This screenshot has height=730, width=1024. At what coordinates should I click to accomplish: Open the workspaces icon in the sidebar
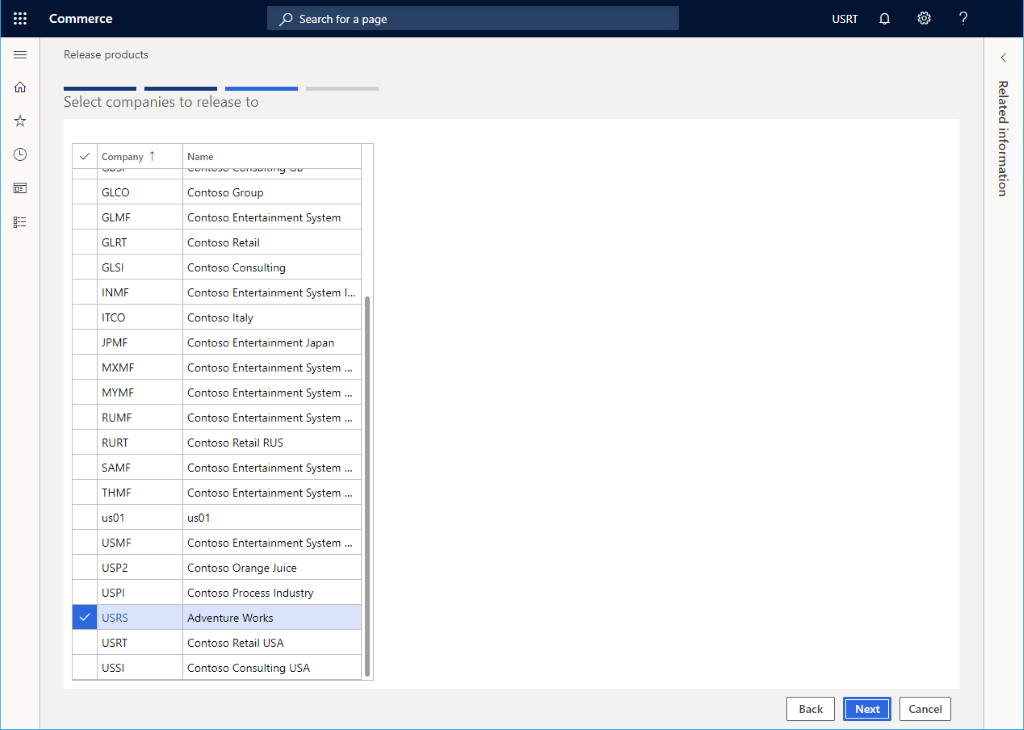click(19, 187)
